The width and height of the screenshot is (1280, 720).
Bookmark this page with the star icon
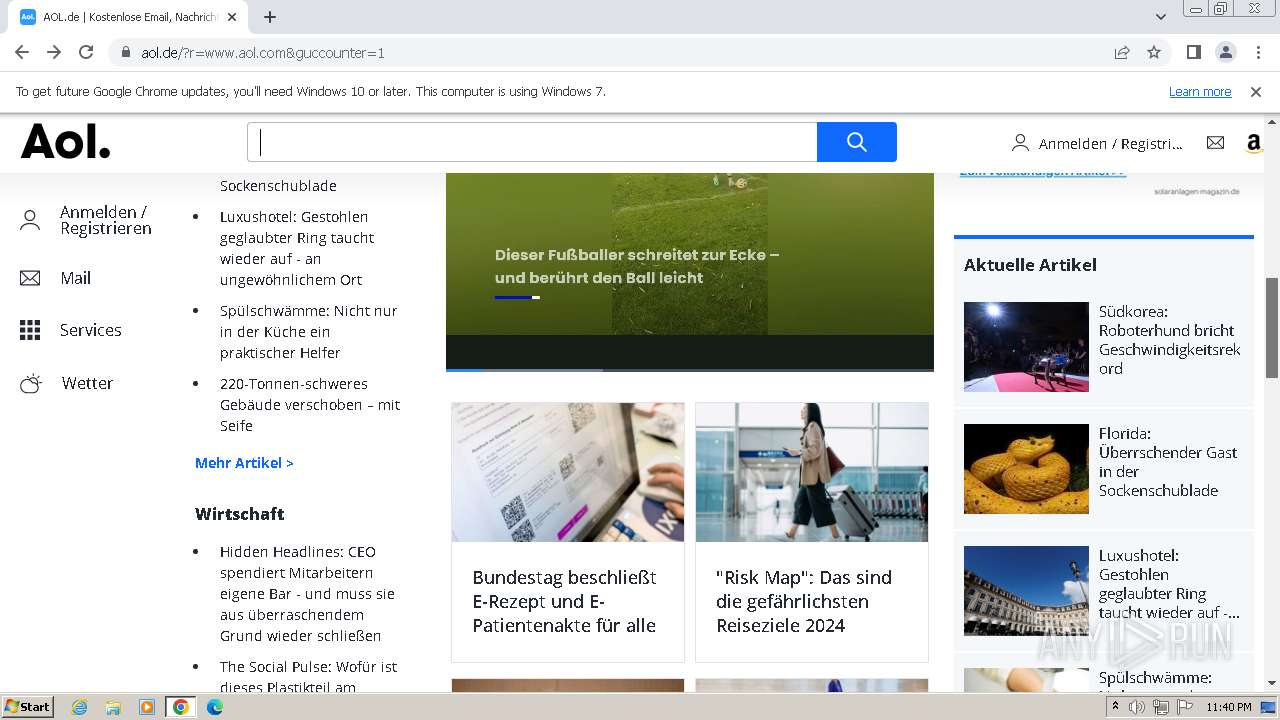1154,52
